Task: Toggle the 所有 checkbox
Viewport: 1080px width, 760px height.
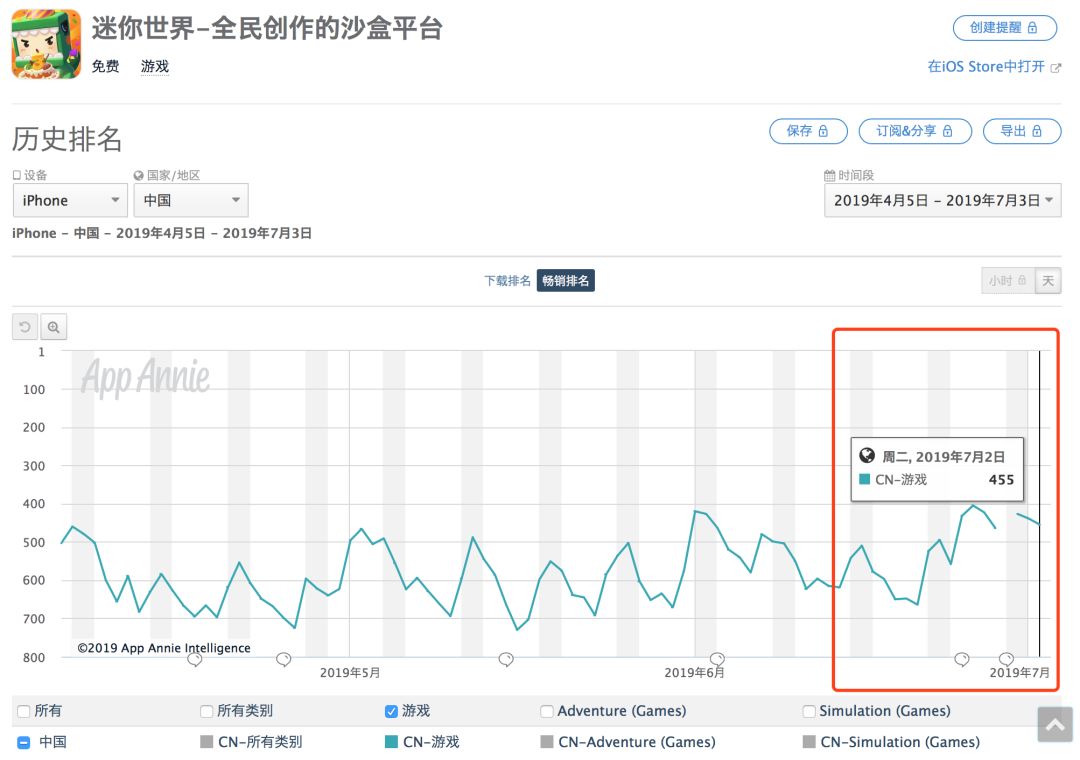Action: click(24, 711)
